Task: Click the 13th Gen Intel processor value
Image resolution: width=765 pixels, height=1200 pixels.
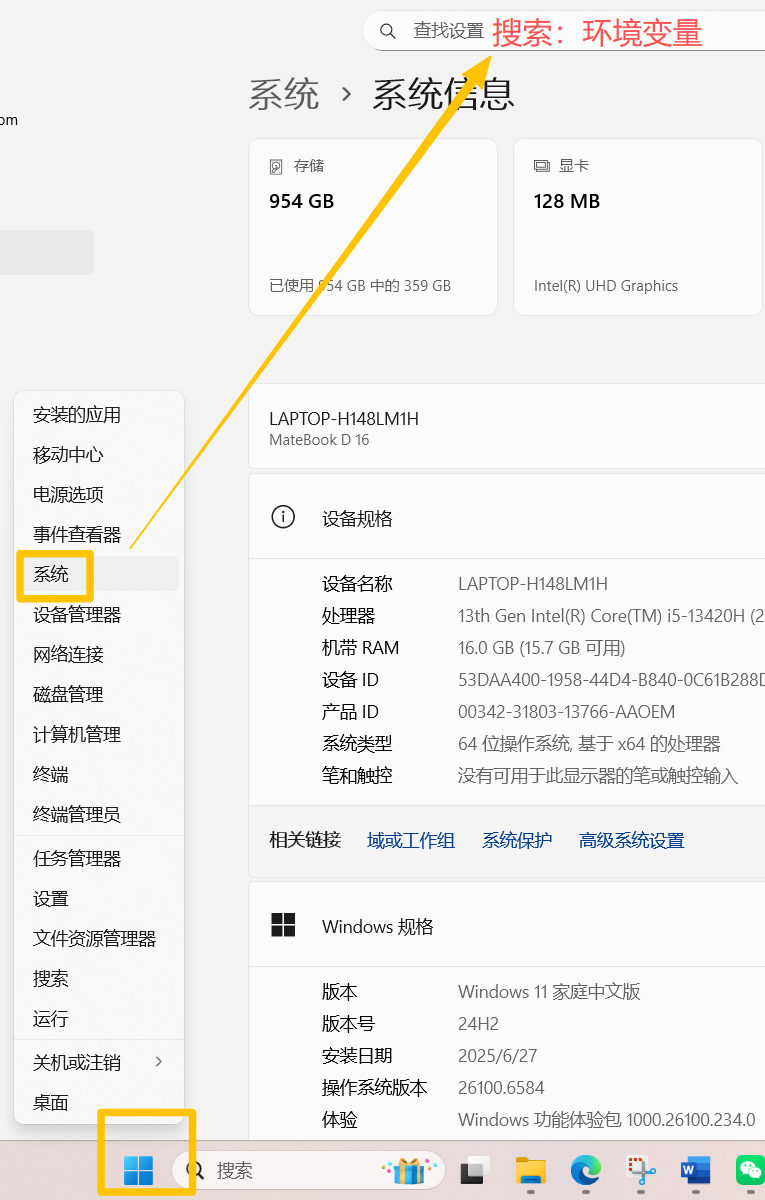Action: point(611,615)
